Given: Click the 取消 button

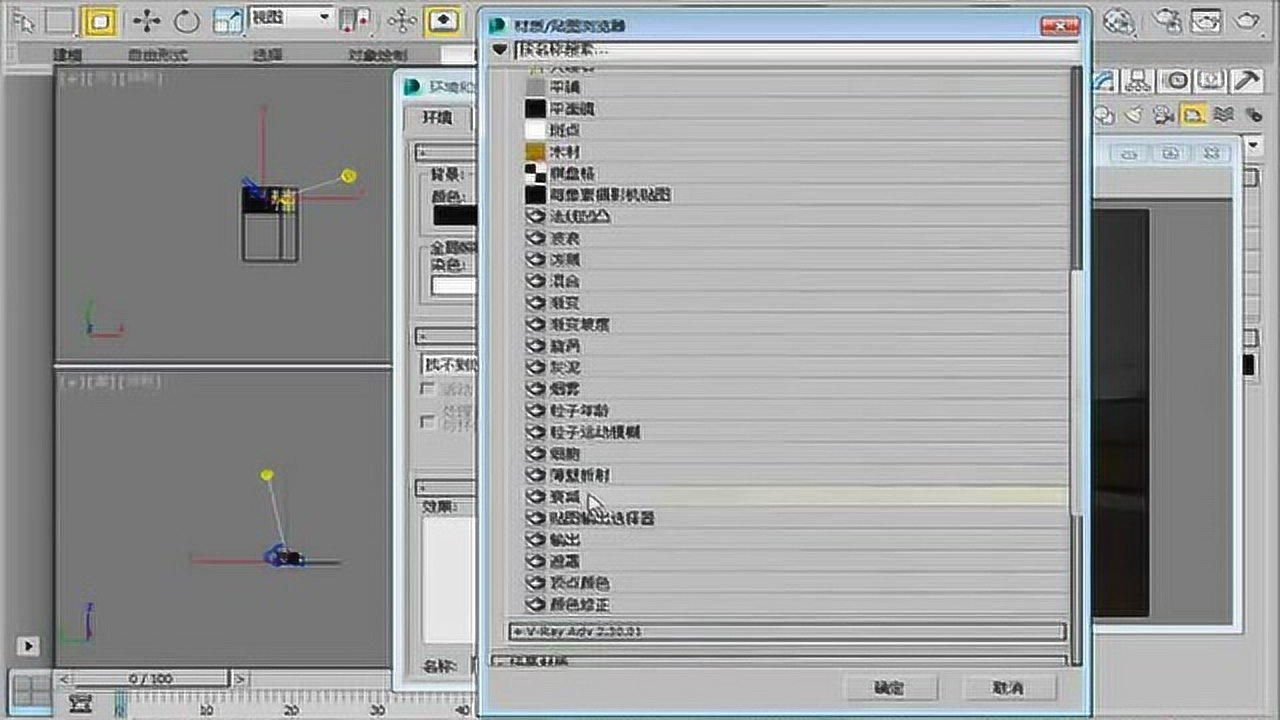Looking at the screenshot, I should pos(1009,688).
